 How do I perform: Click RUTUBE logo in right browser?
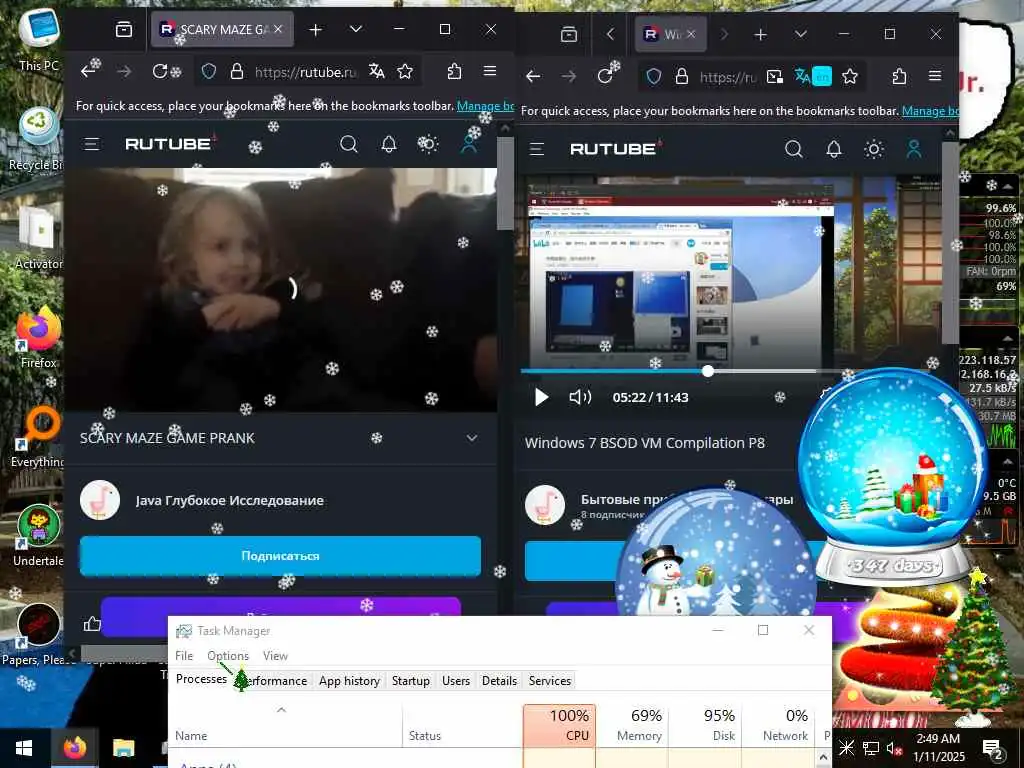[x=615, y=148]
